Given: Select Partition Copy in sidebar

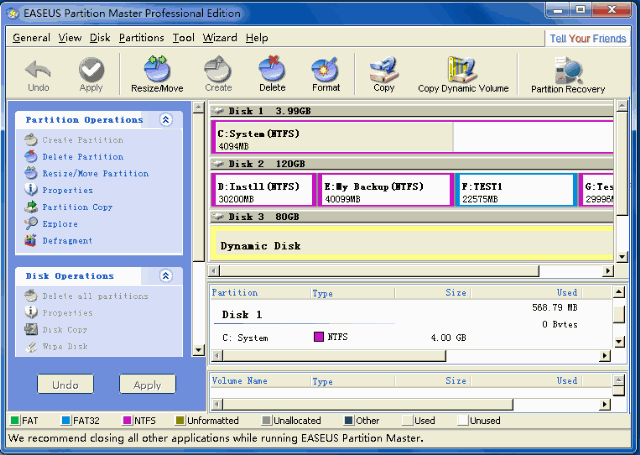Looking at the screenshot, I should (x=69, y=207).
